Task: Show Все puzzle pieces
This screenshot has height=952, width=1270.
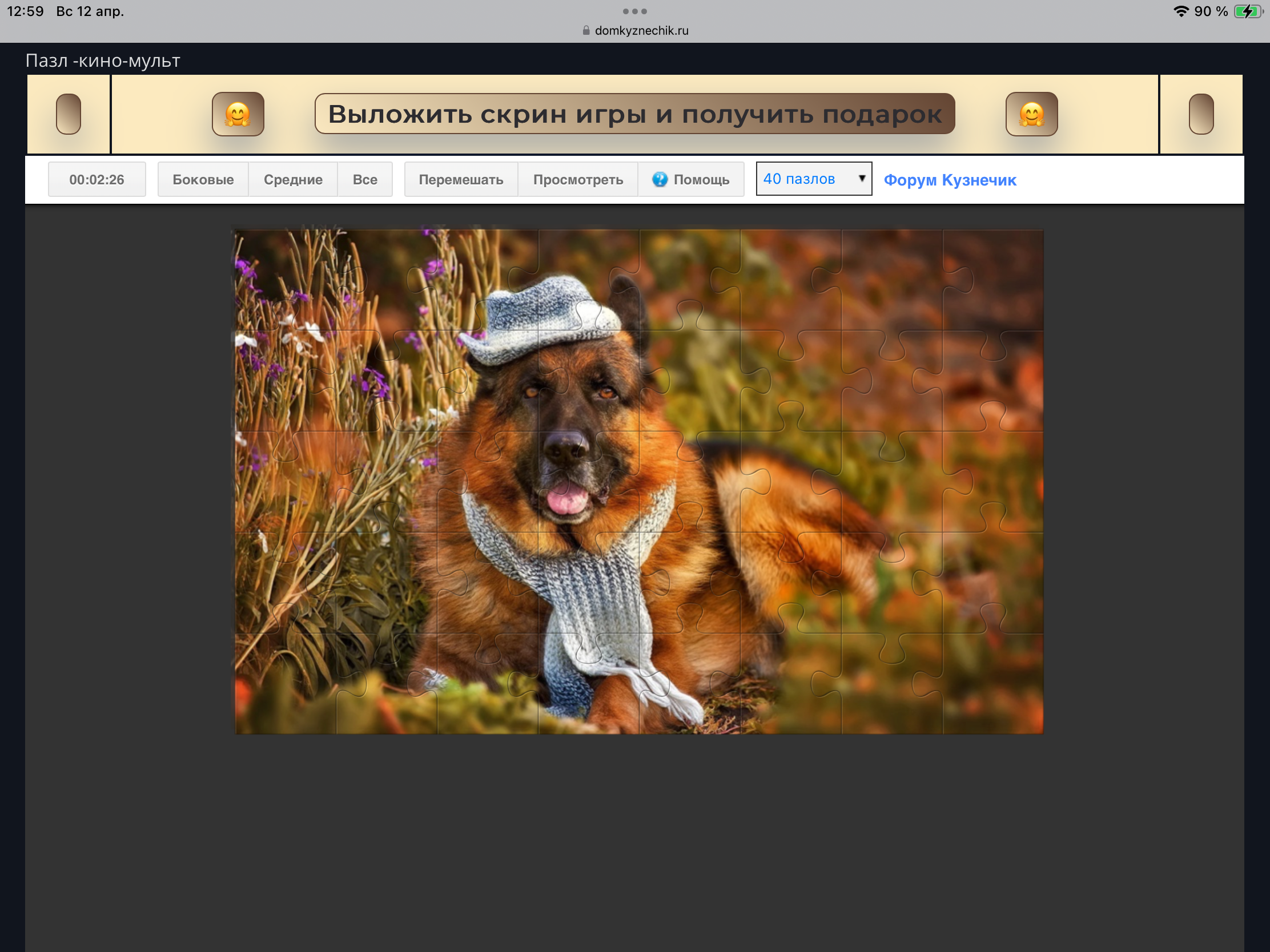Action: coord(364,180)
